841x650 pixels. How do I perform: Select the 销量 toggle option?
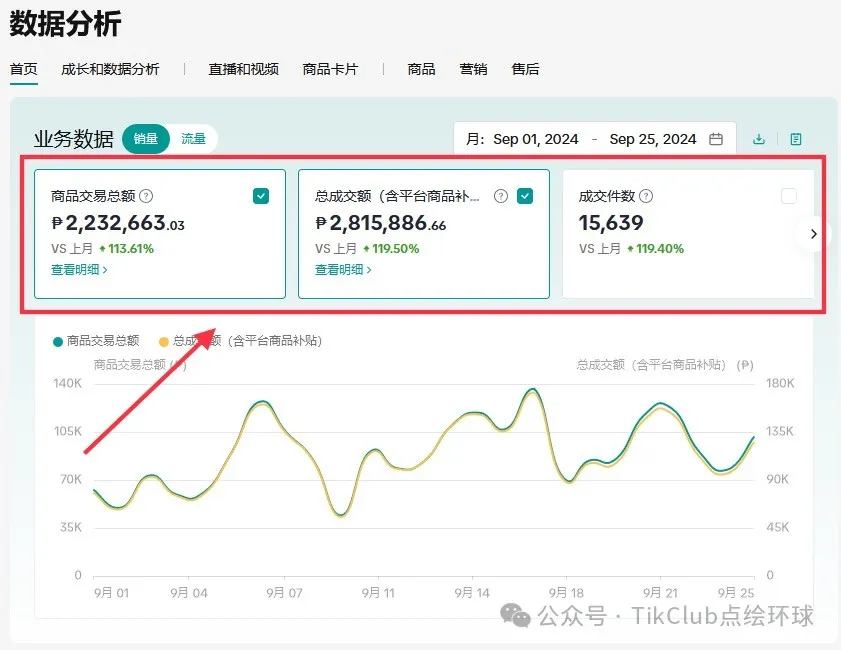(146, 139)
